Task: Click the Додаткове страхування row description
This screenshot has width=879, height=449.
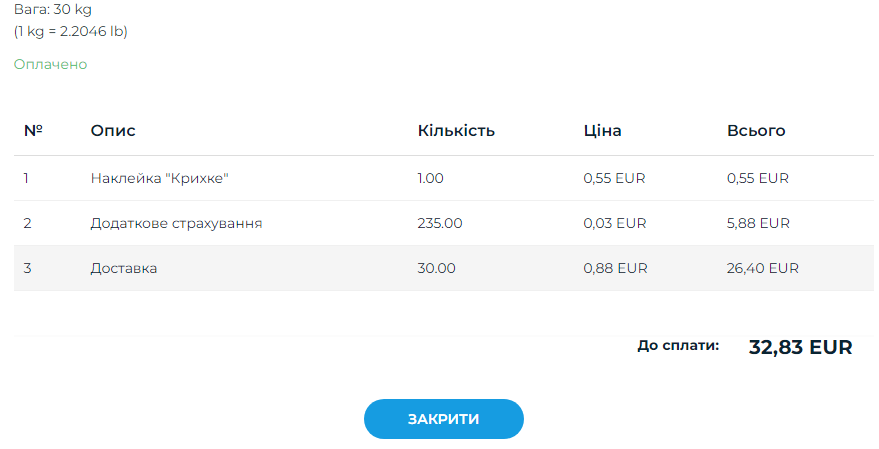Action: pos(176,223)
